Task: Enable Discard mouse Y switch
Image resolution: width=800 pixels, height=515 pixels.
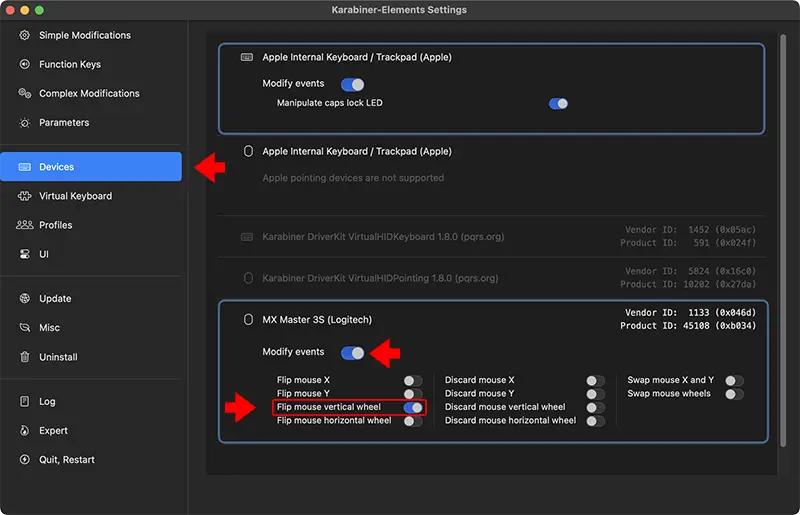Action: click(595, 394)
